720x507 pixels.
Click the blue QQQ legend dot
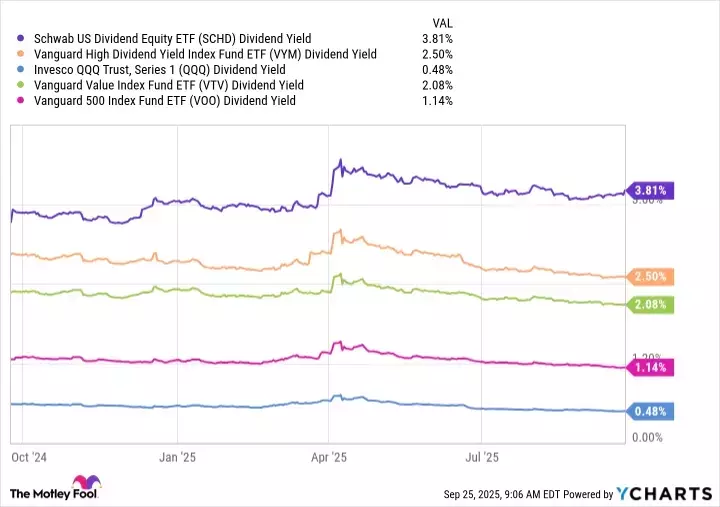tap(22, 69)
